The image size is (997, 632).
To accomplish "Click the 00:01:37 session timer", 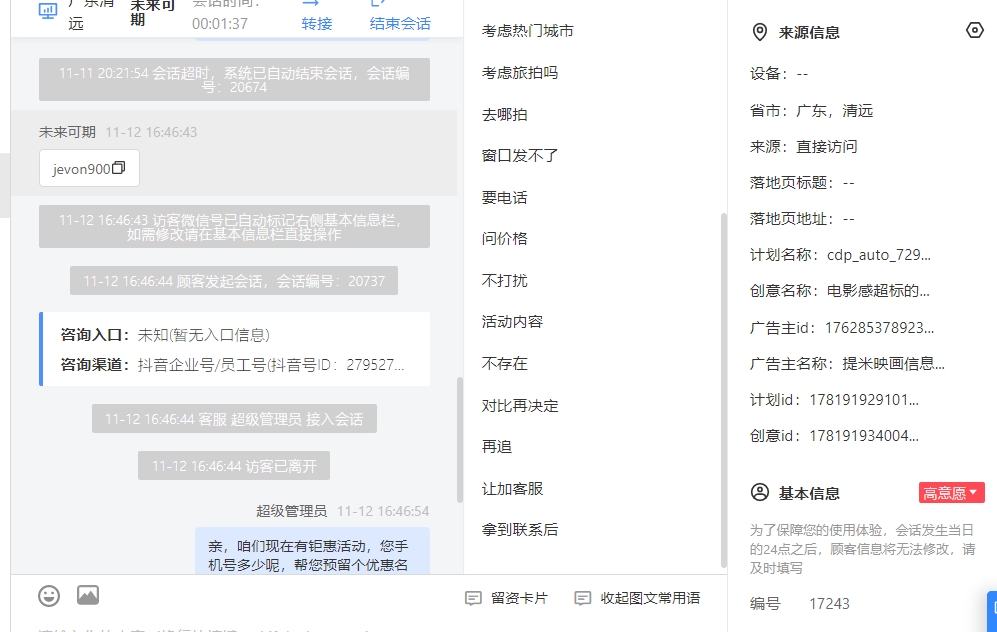I will (x=220, y=24).
